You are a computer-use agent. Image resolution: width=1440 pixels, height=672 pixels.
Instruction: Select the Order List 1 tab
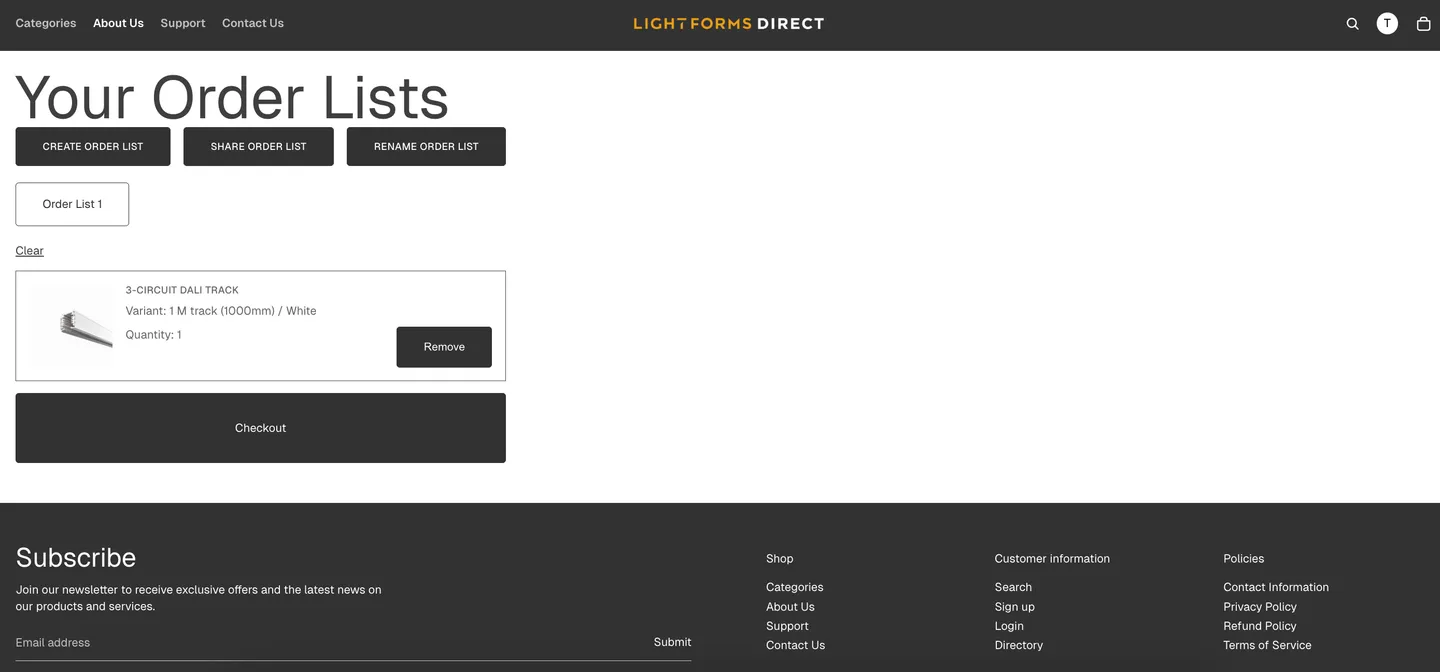(72, 204)
